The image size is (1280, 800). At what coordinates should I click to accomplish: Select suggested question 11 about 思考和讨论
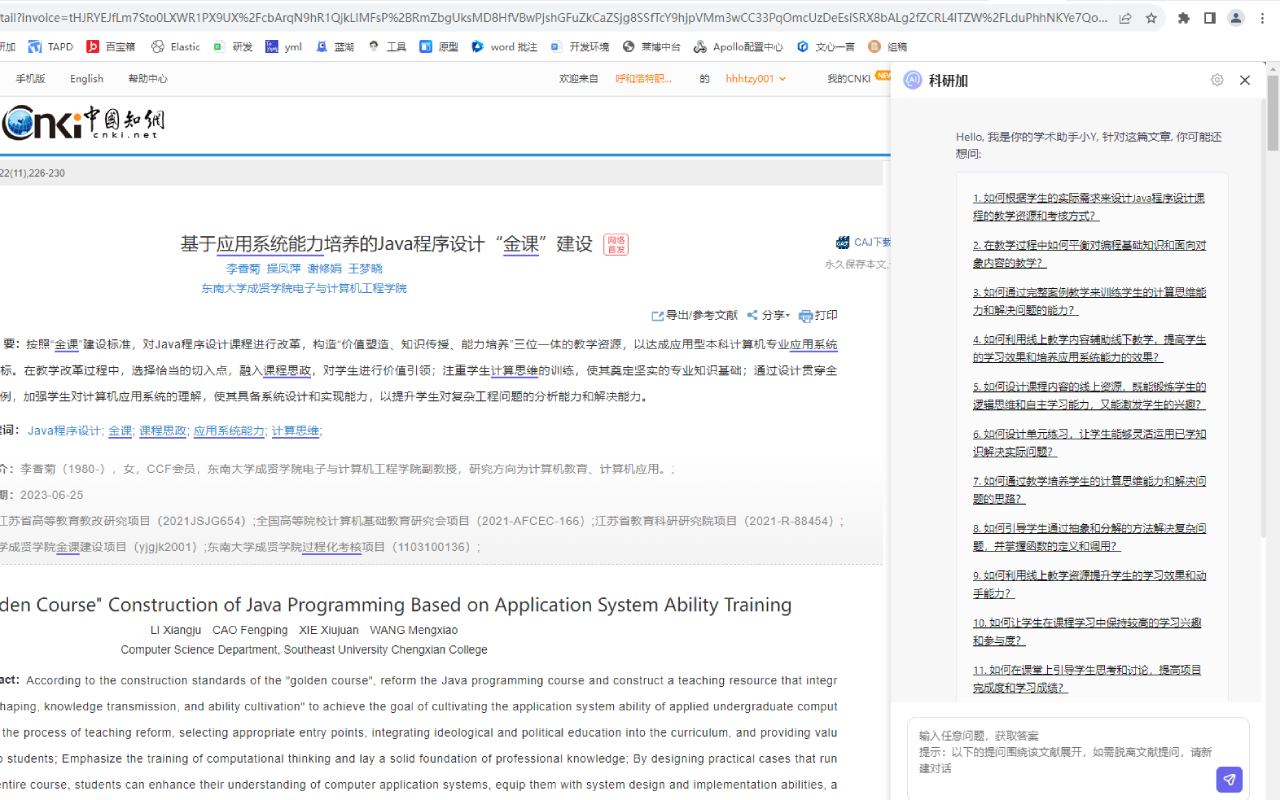click(1087, 679)
